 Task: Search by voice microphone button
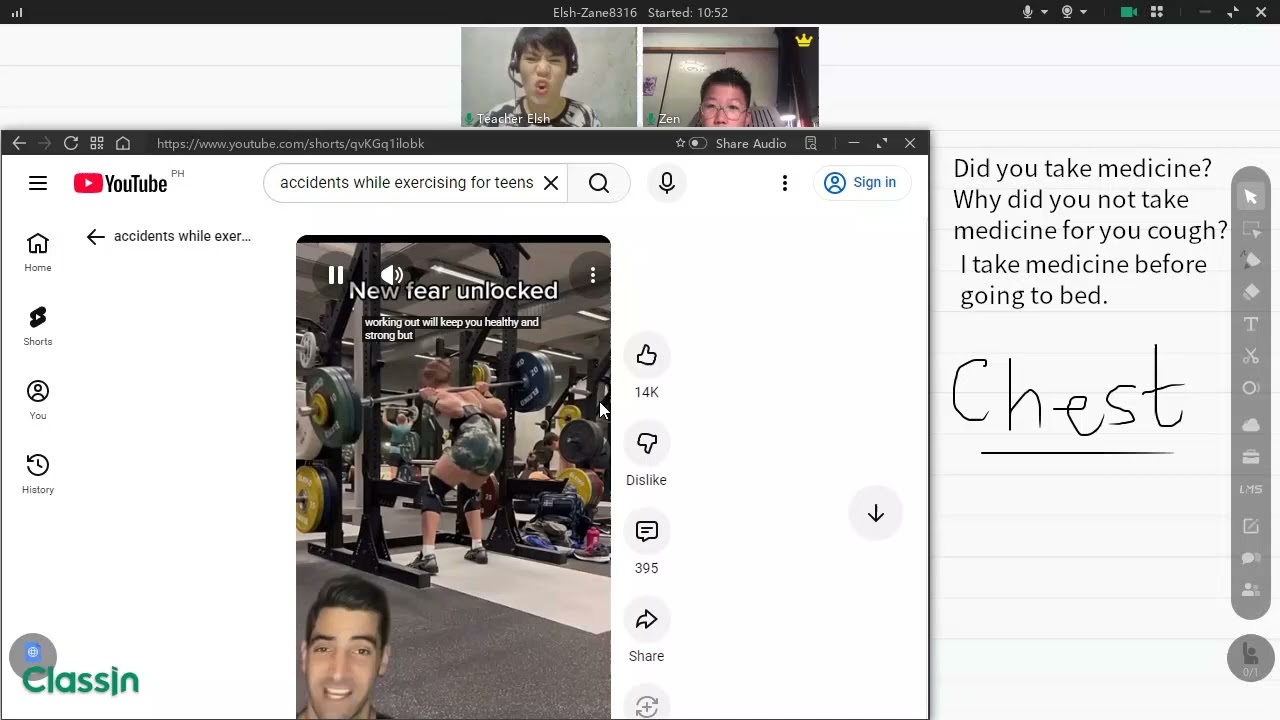[667, 182]
